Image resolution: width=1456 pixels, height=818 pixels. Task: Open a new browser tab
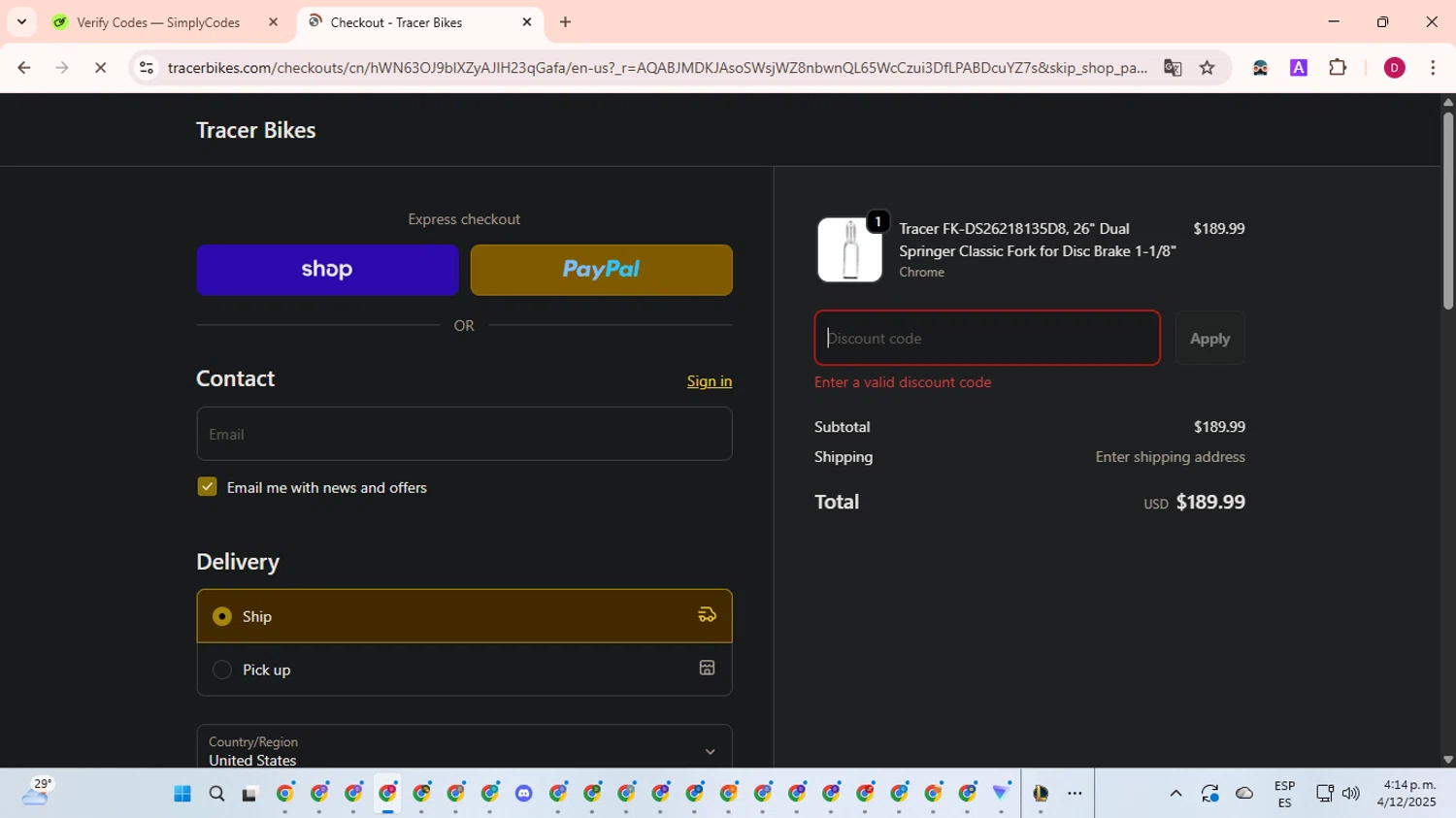tap(565, 21)
